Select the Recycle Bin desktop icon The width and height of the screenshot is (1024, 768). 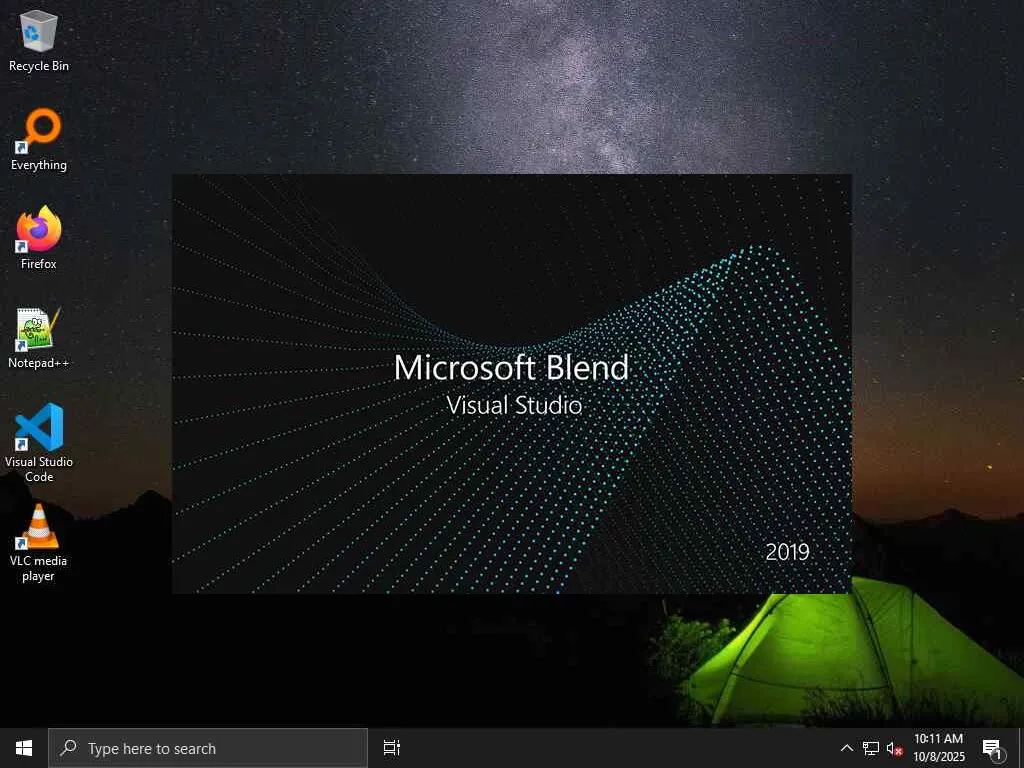point(39,40)
